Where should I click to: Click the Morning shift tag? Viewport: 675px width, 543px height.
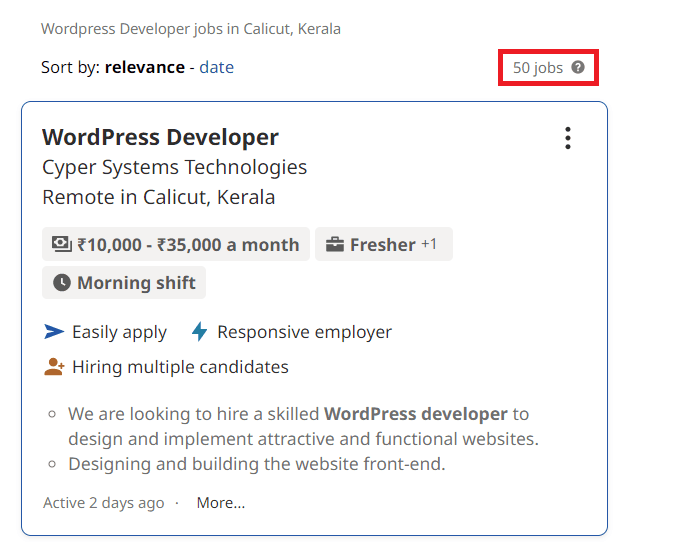[124, 283]
